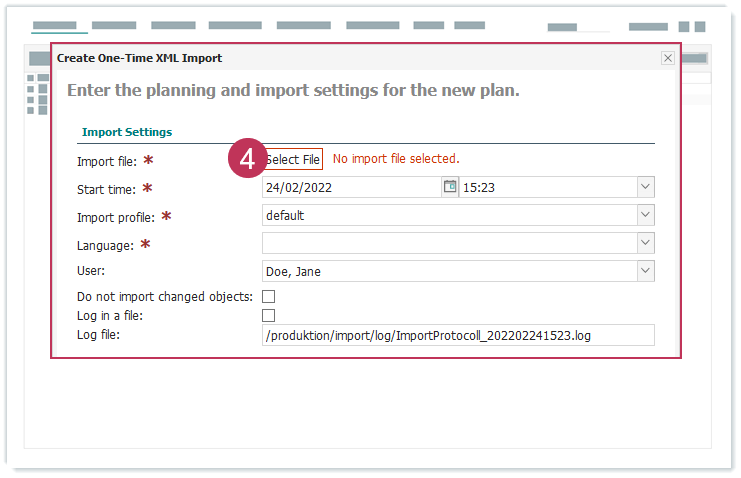This screenshot has width=741, height=478.
Task: Close the Create One-Time XML Import dialog
Action: [x=668, y=59]
